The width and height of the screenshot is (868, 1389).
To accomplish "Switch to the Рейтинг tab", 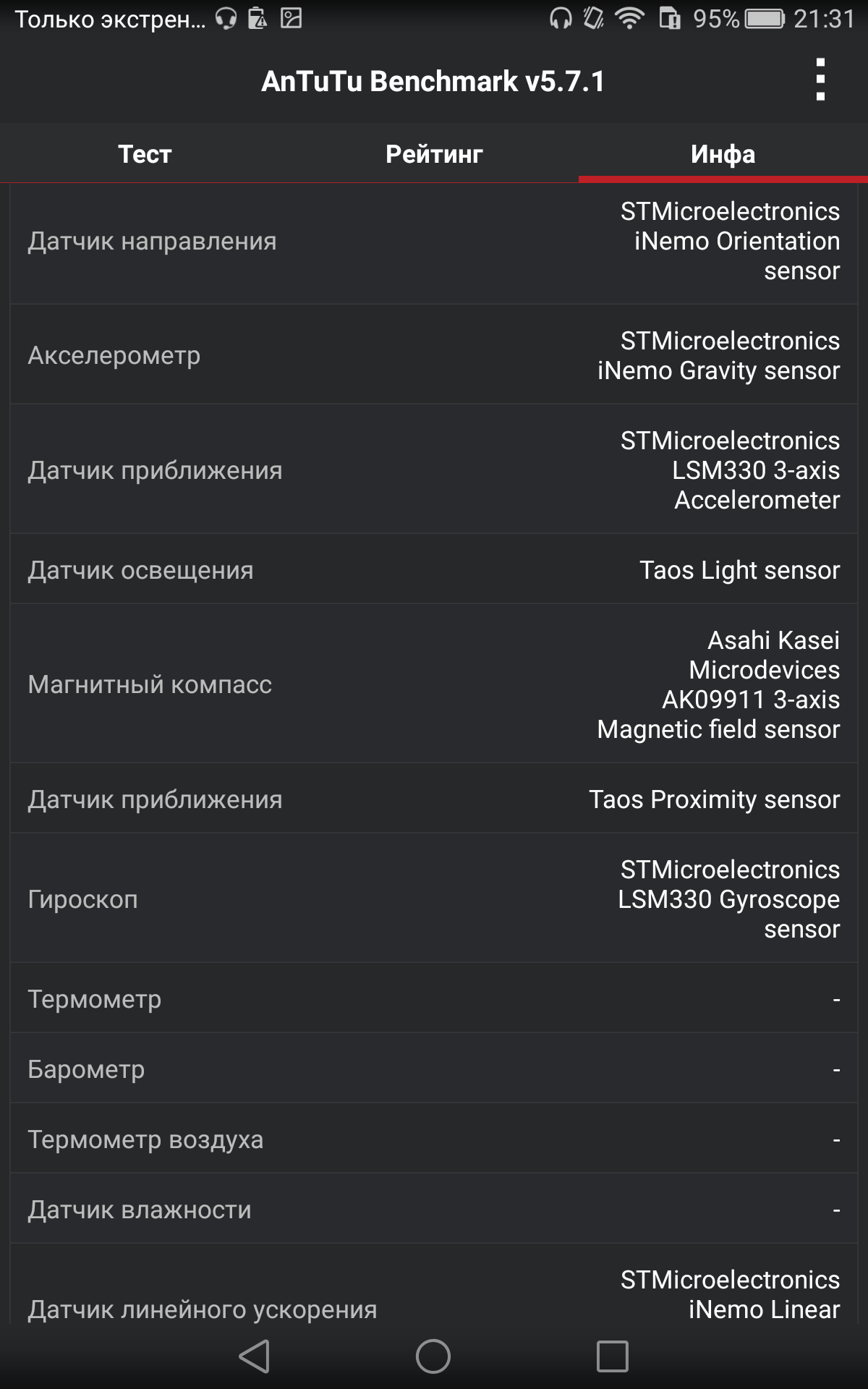I will (x=434, y=153).
